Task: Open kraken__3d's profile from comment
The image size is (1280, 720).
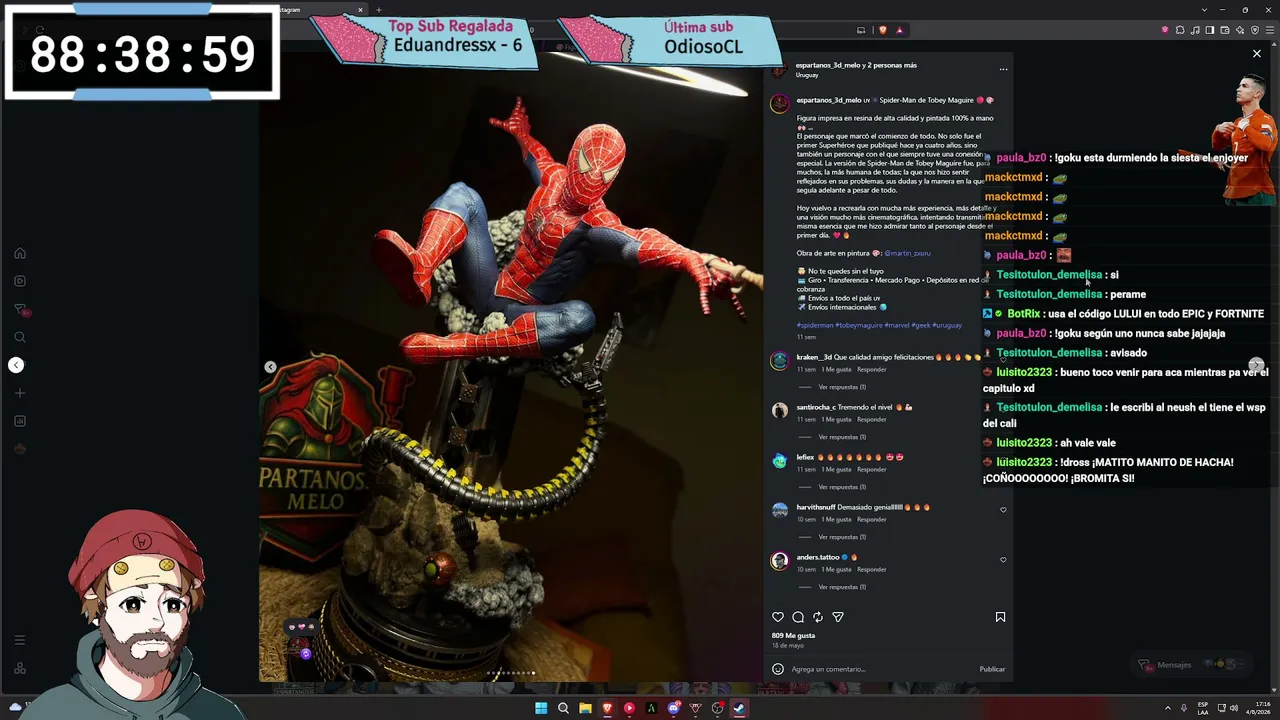Action: tap(814, 357)
